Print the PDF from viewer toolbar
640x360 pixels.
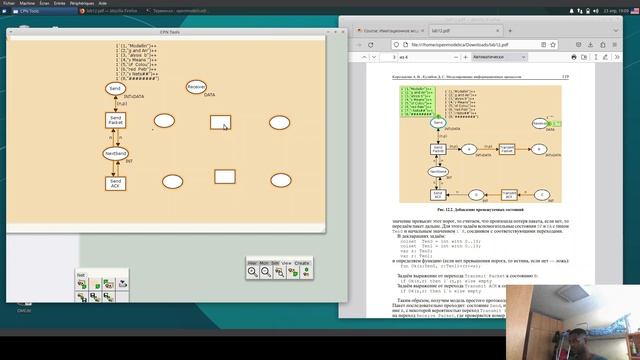(x=574, y=57)
